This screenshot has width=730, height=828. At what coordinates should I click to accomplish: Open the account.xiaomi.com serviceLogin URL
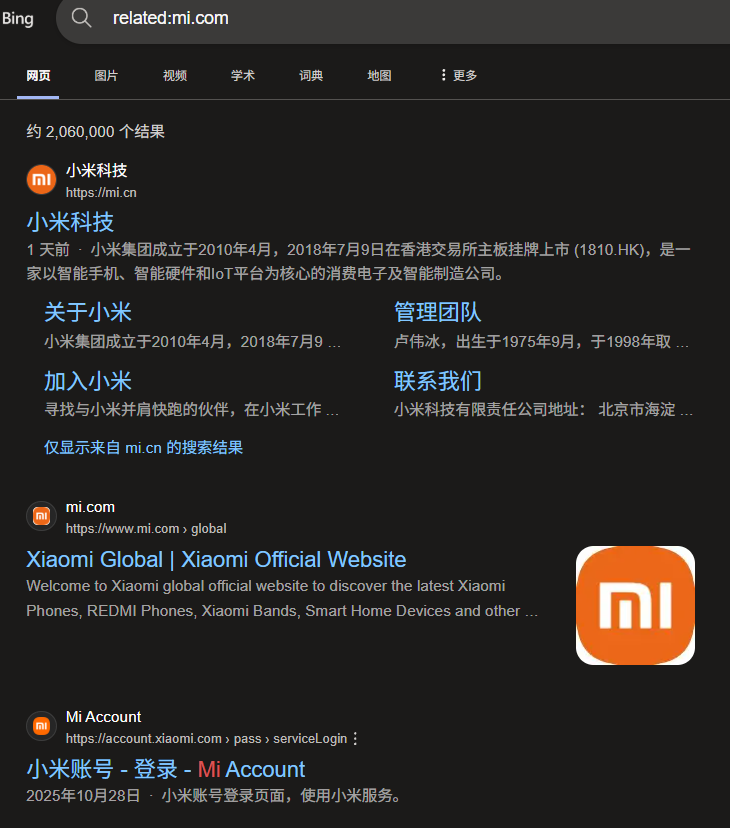206,739
